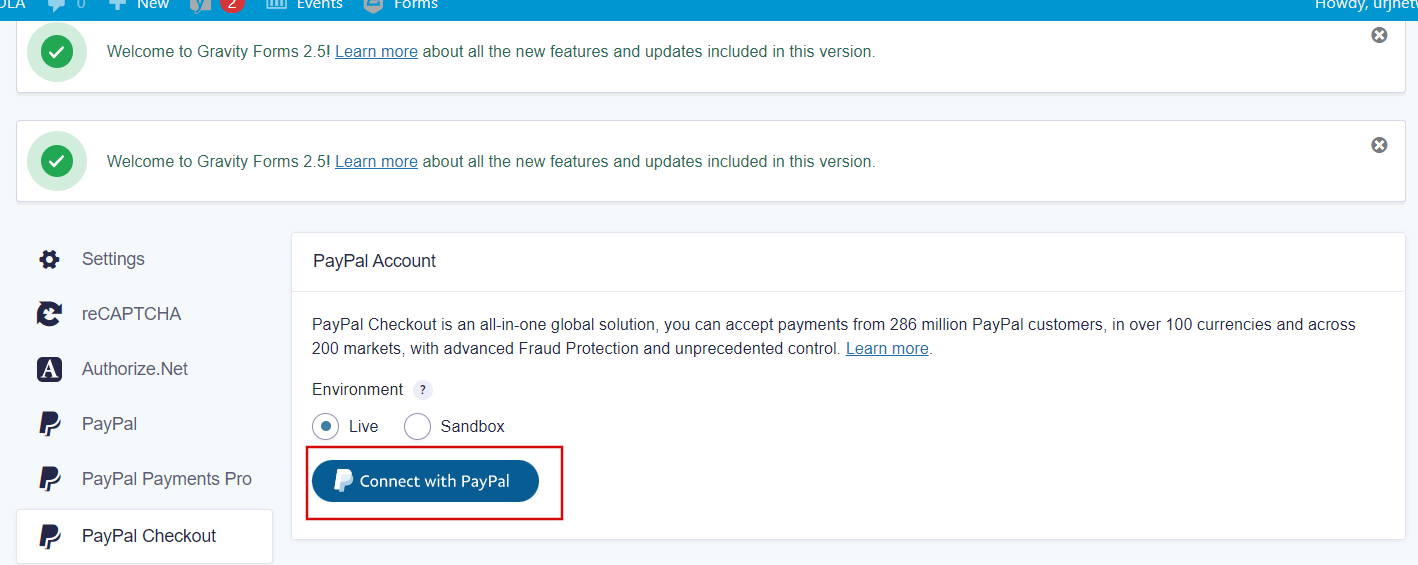Click the PayPal Payments Pro icon
The height and width of the screenshot is (565, 1418).
tap(49, 479)
